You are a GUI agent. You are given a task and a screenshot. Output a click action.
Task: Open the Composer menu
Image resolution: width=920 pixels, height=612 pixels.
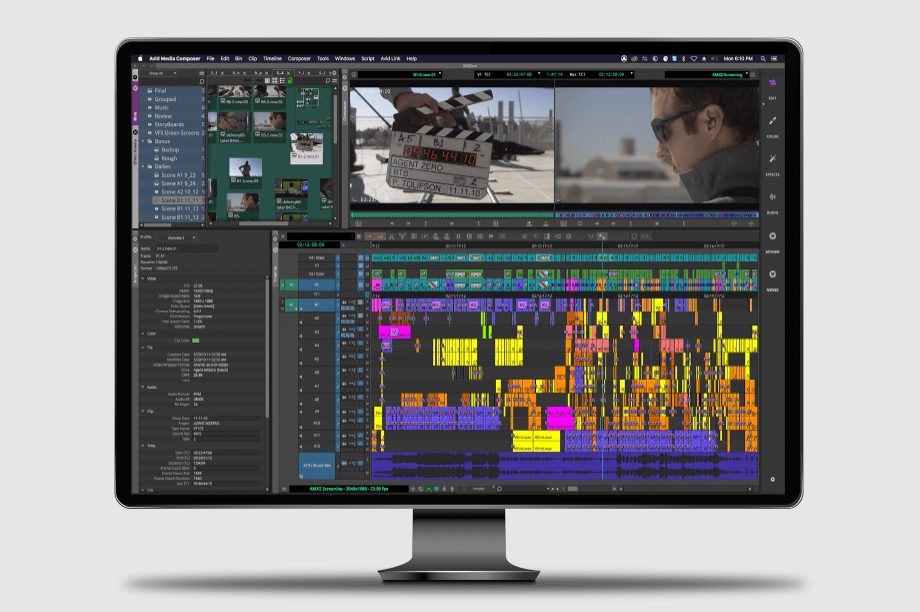(299, 59)
